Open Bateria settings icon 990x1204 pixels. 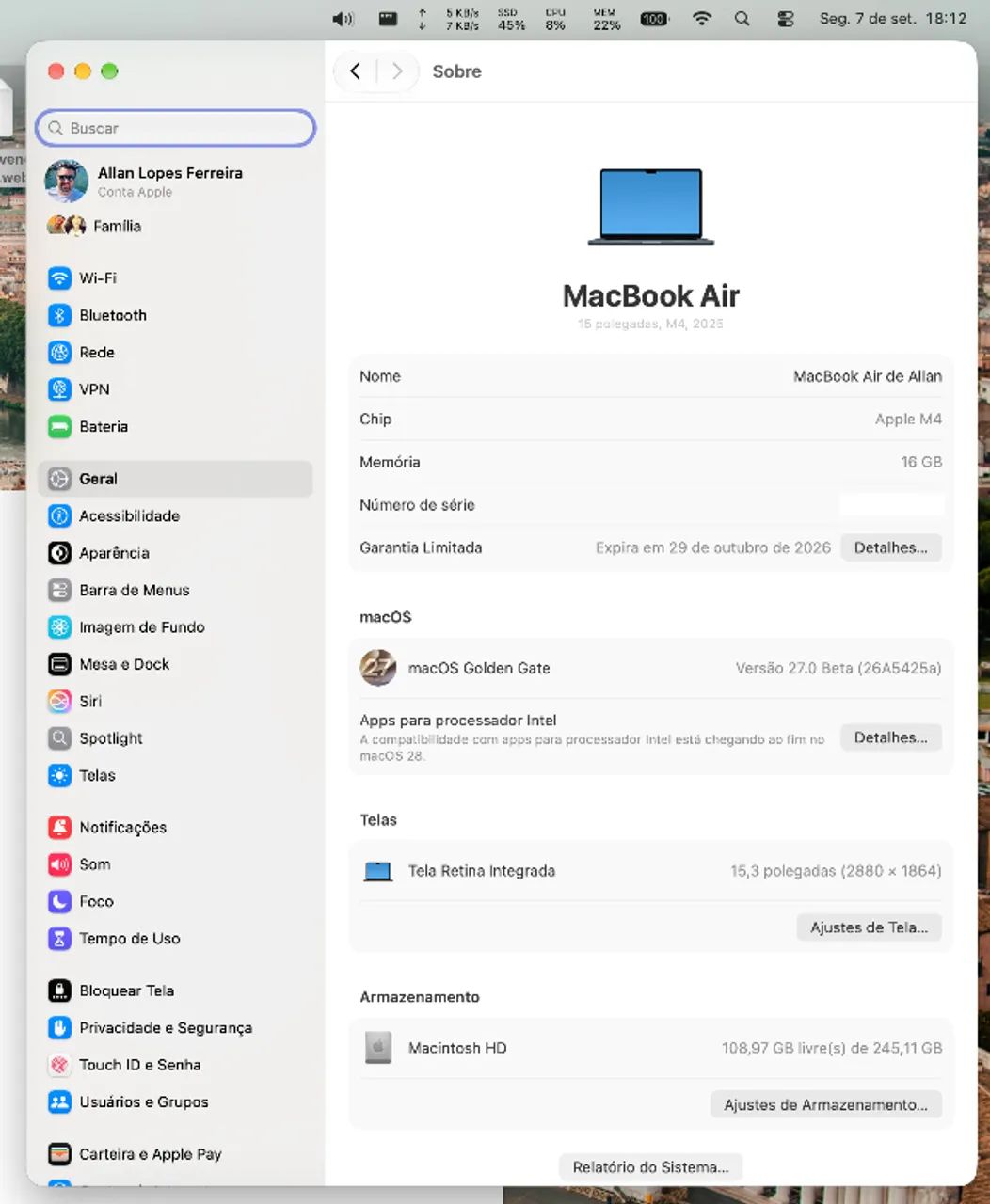59,427
